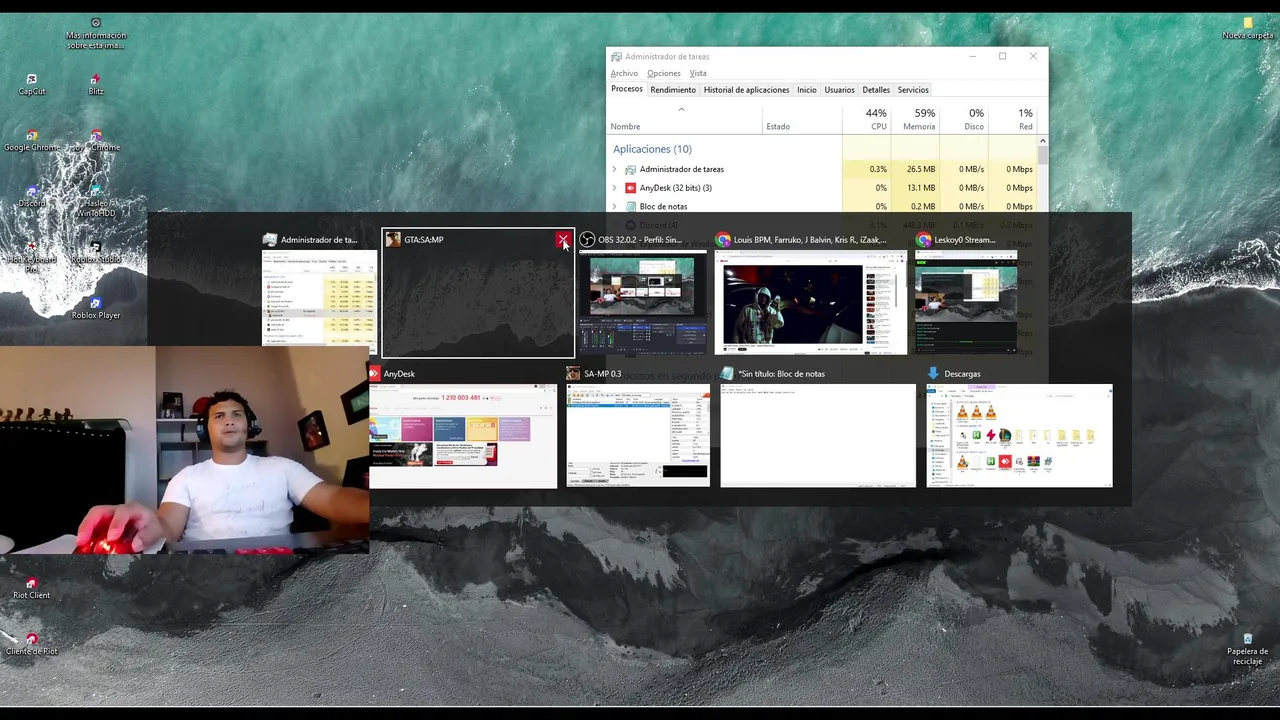Expand the AnyDesk (32 bits) process row
The height and width of the screenshot is (720, 1280).
(615, 188)
